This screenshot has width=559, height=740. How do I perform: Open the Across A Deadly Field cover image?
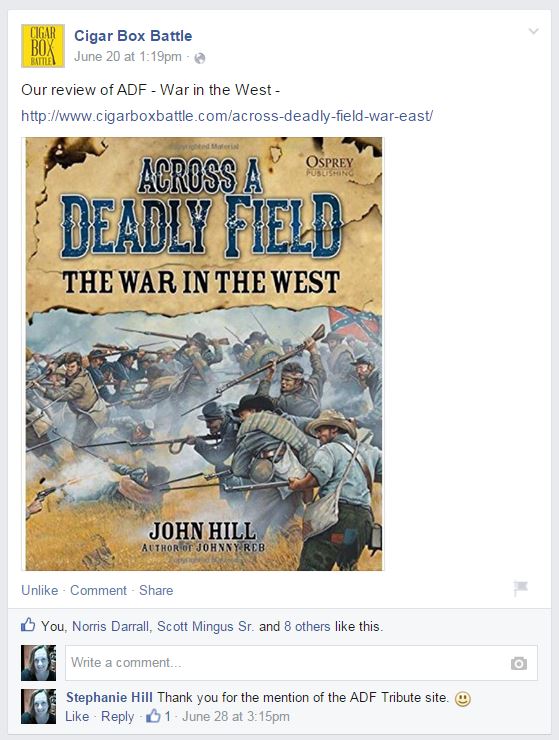point(204,354)
